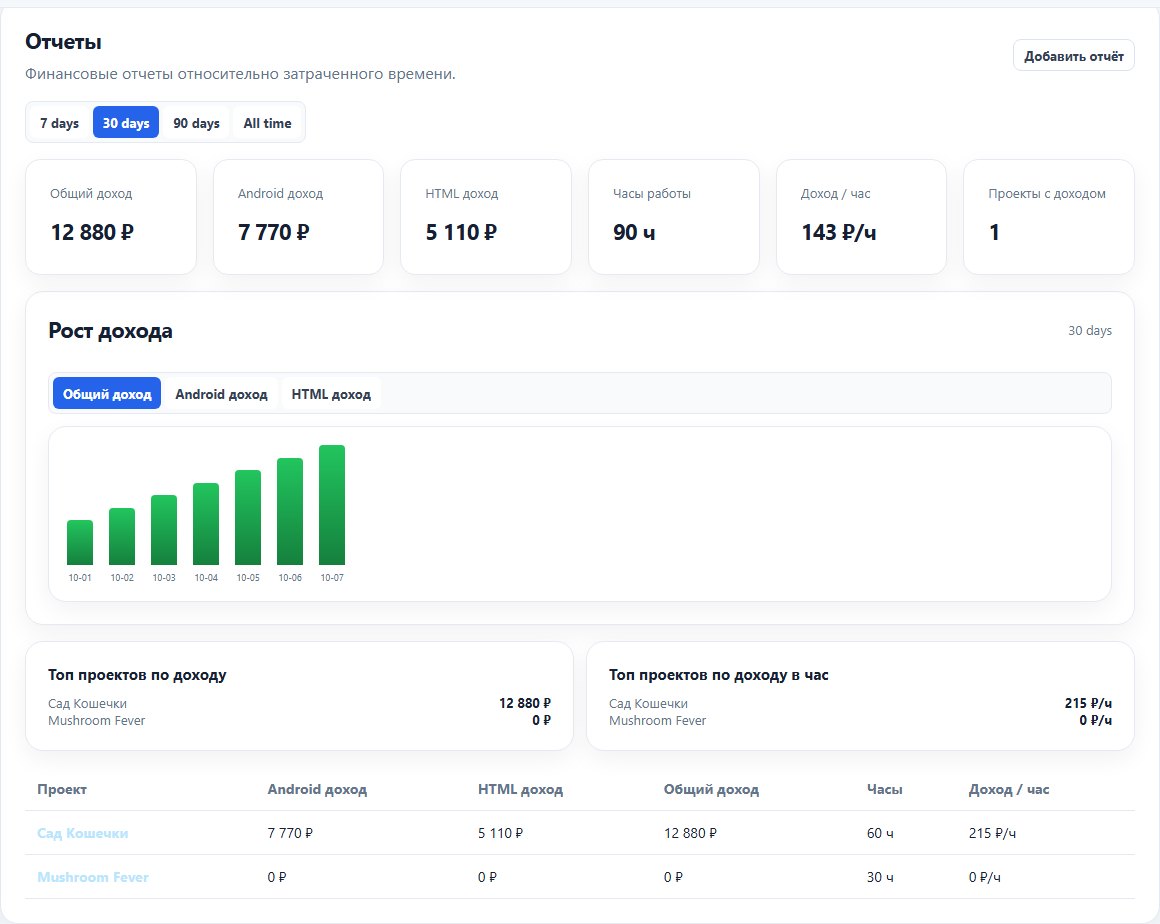The width and height of the screenshot is (1160, 924).
Task: Click the chart bar for 10-02
Action: point(122,536)
